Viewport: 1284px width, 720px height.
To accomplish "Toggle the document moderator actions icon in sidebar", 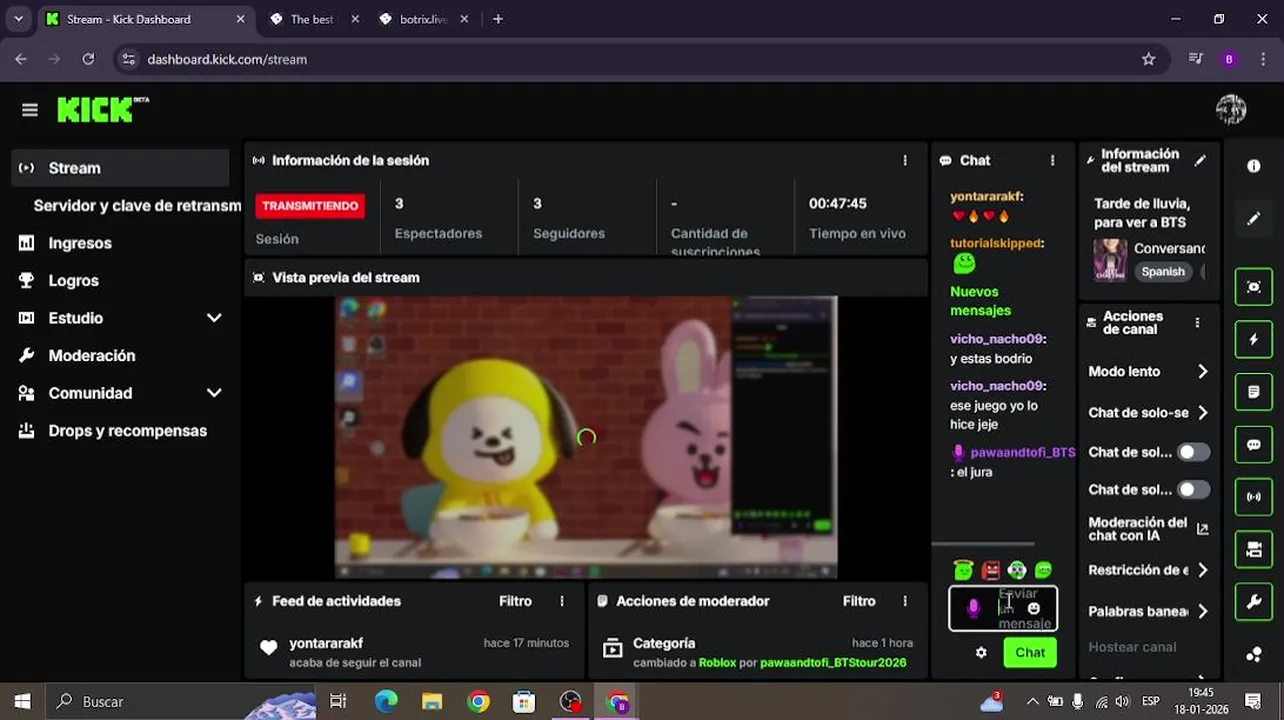I will pos(1254,392).
